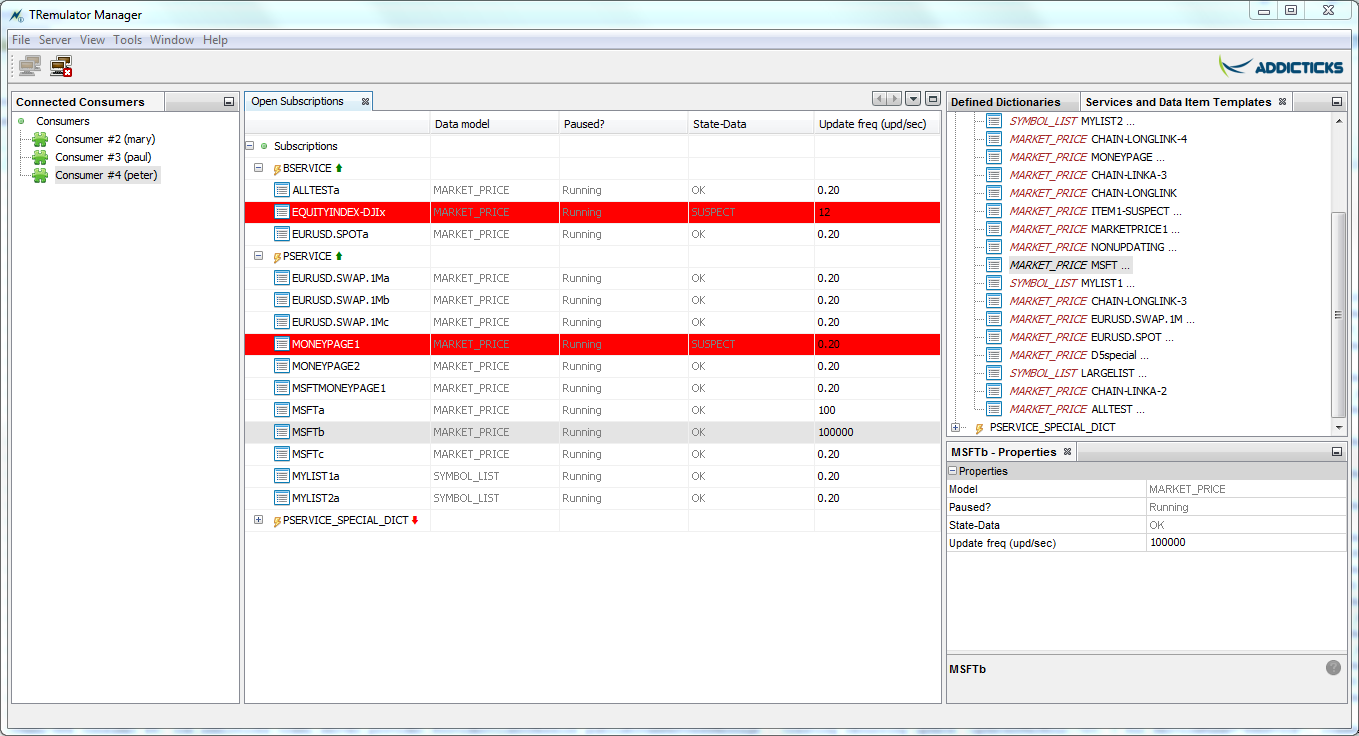This screenshot has width=1359, height=736.
Task: Click the MYLIST2a item icon
Action: [282, 498]
